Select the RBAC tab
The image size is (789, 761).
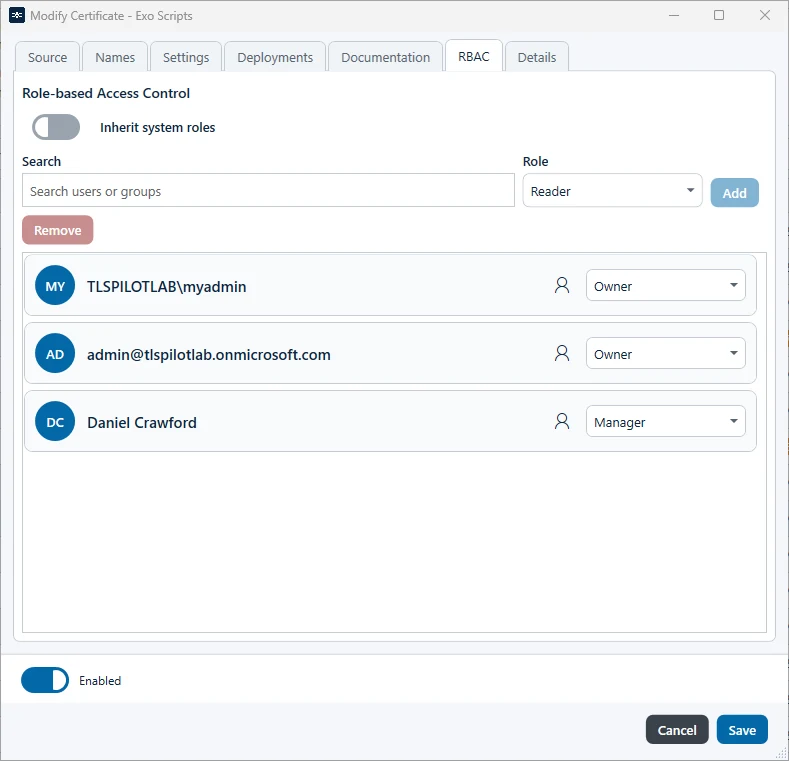[474, 56]
